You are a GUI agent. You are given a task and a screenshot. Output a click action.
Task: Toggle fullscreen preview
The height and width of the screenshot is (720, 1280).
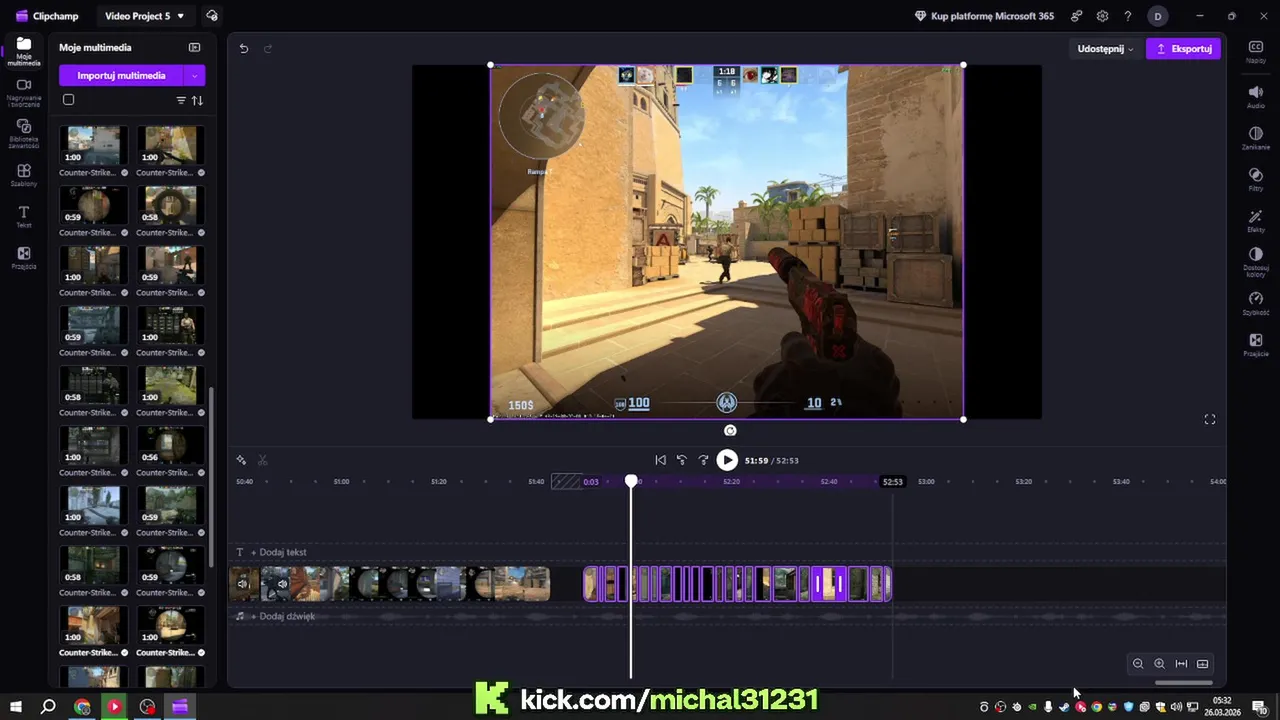(x=1210, y=420)
